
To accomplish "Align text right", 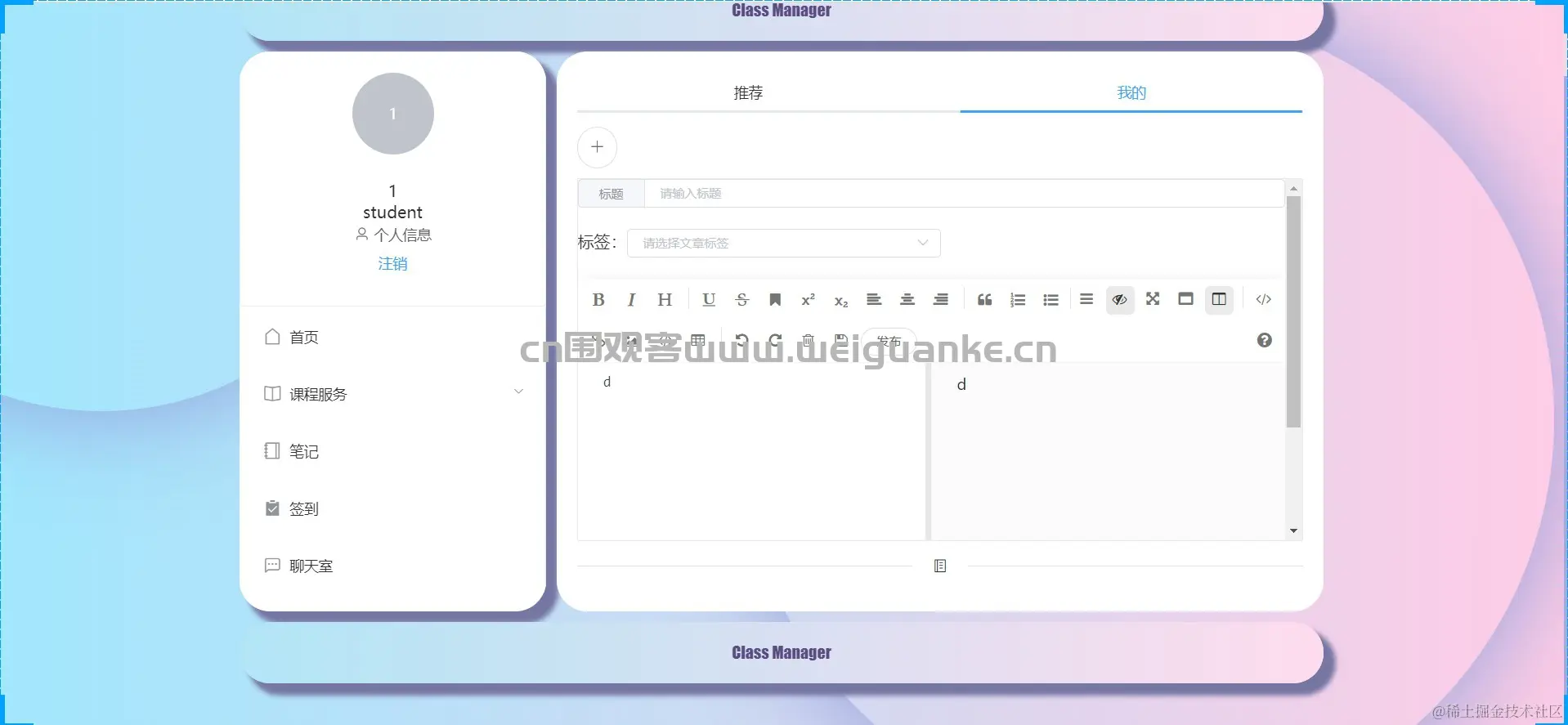I will click(941, 300).
